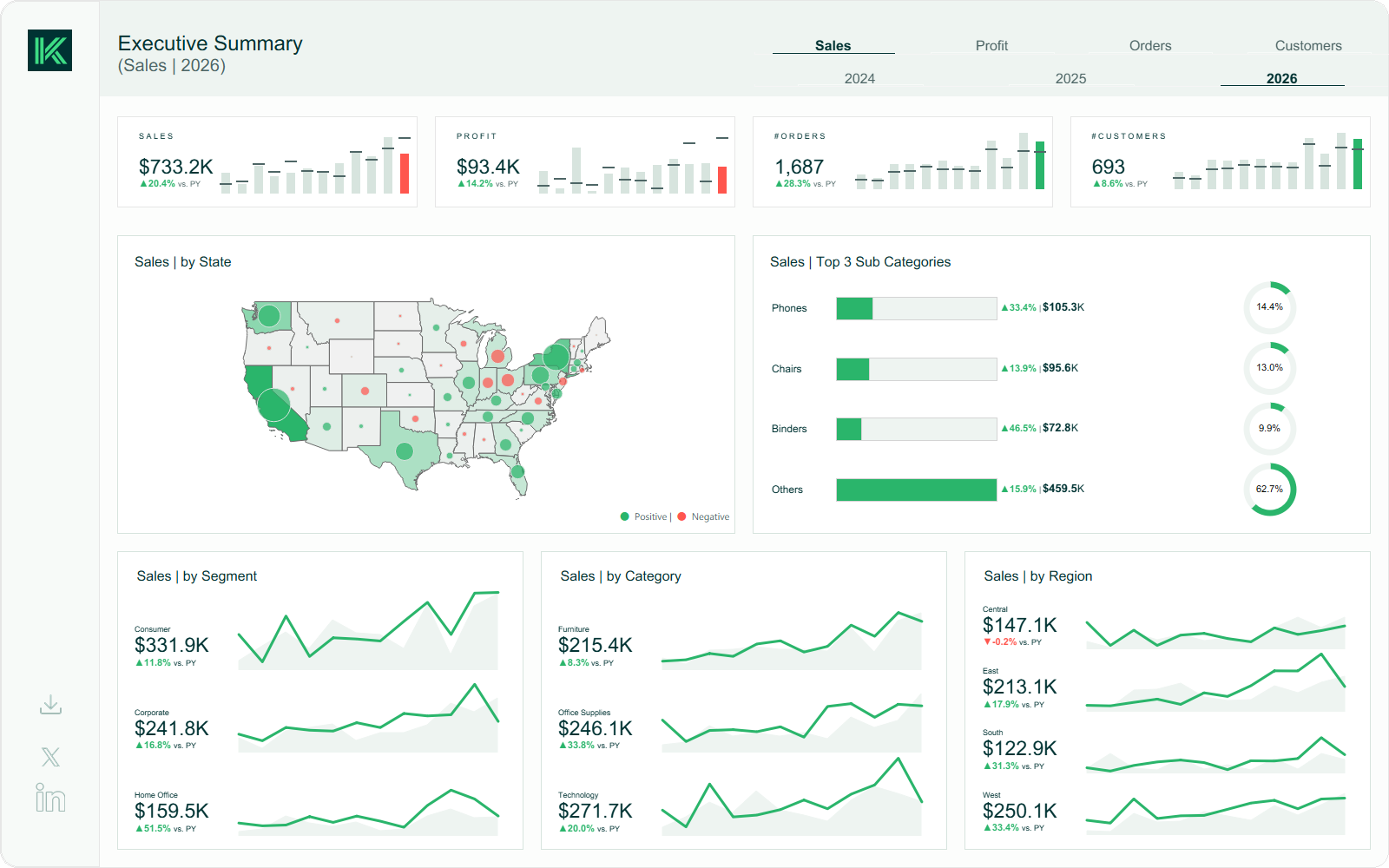This screenshot has height=868, width=1389.
Task: Click the Florida bubble on the map
Action: pos(517,471)
